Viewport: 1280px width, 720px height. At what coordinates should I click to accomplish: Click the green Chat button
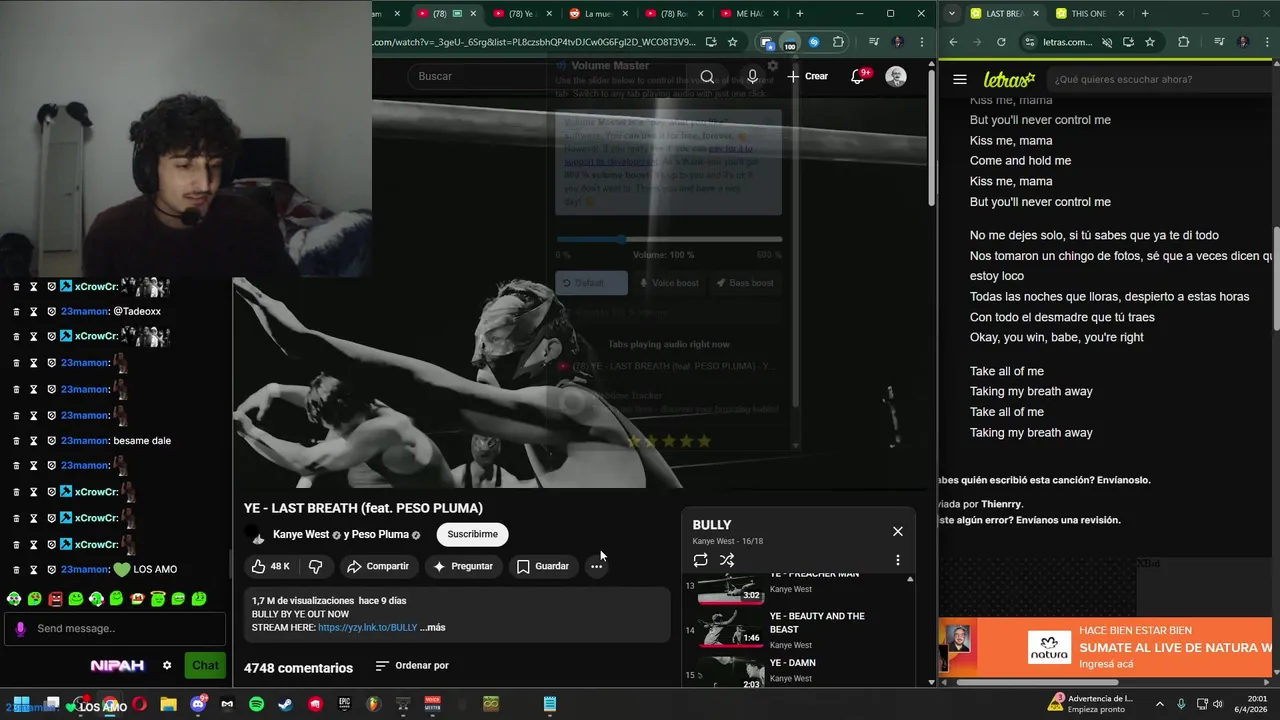[x=205, y=665]
